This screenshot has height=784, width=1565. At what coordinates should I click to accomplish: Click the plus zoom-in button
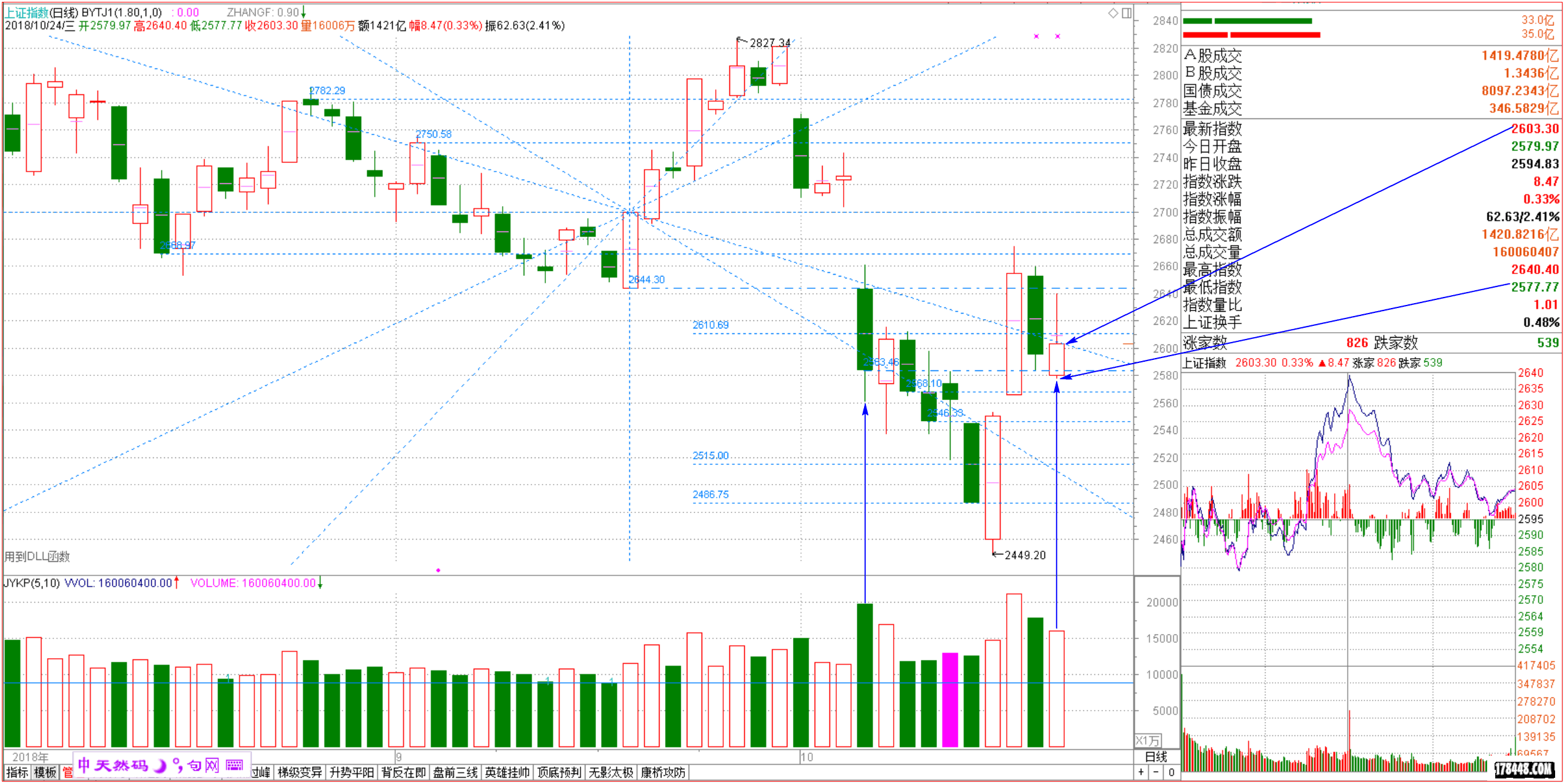[1141, 772]
